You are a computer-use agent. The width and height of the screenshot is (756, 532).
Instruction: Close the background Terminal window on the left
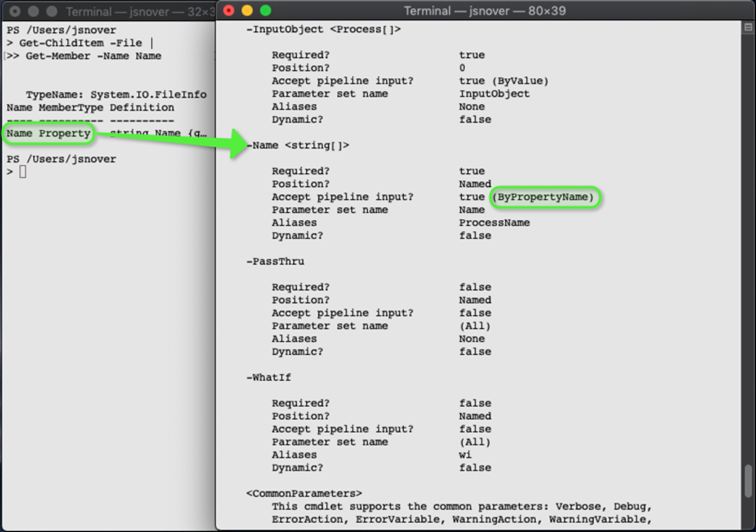(x=15, y=11)
